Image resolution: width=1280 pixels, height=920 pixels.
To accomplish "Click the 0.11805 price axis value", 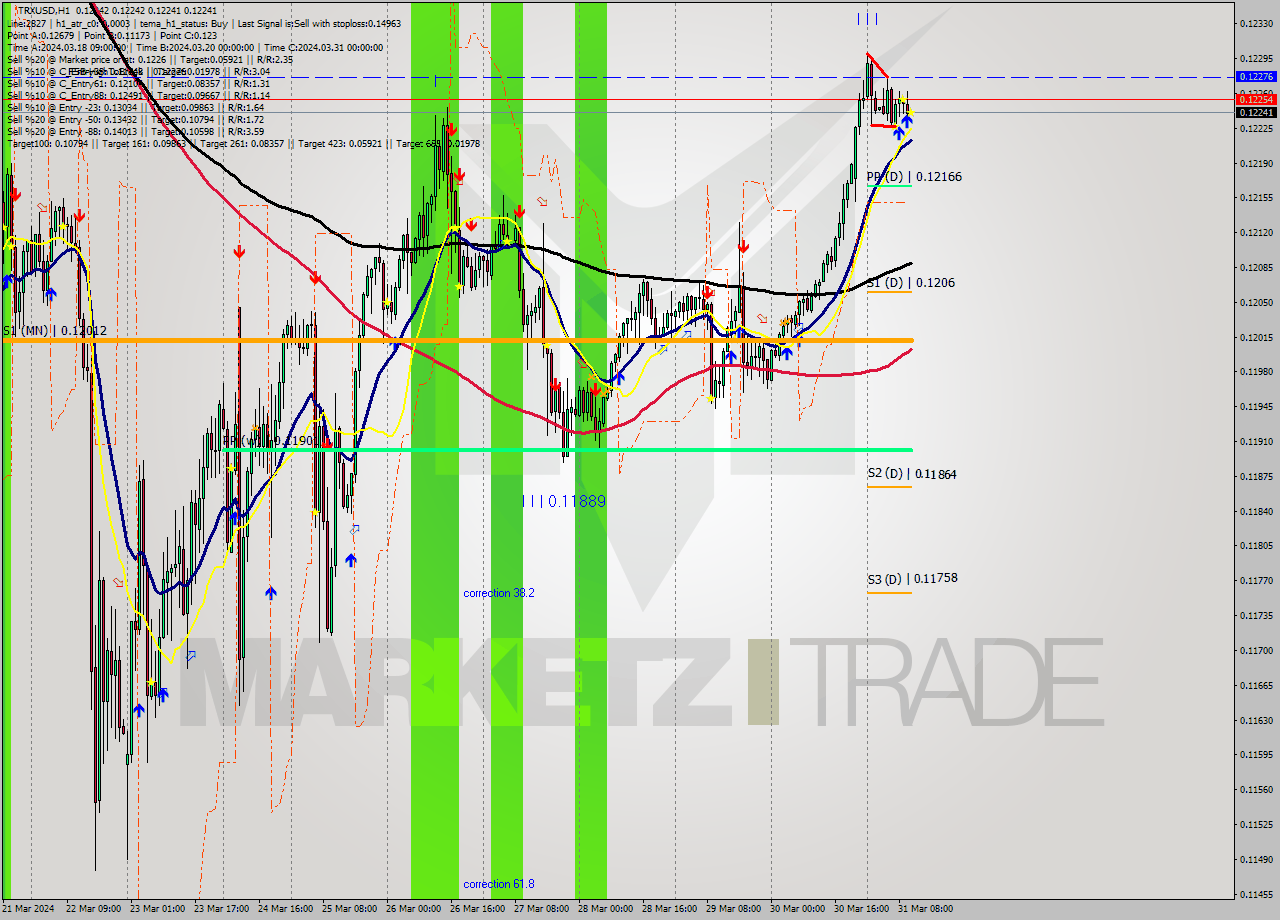I will pyautogui.click(x=1255, y=545).
